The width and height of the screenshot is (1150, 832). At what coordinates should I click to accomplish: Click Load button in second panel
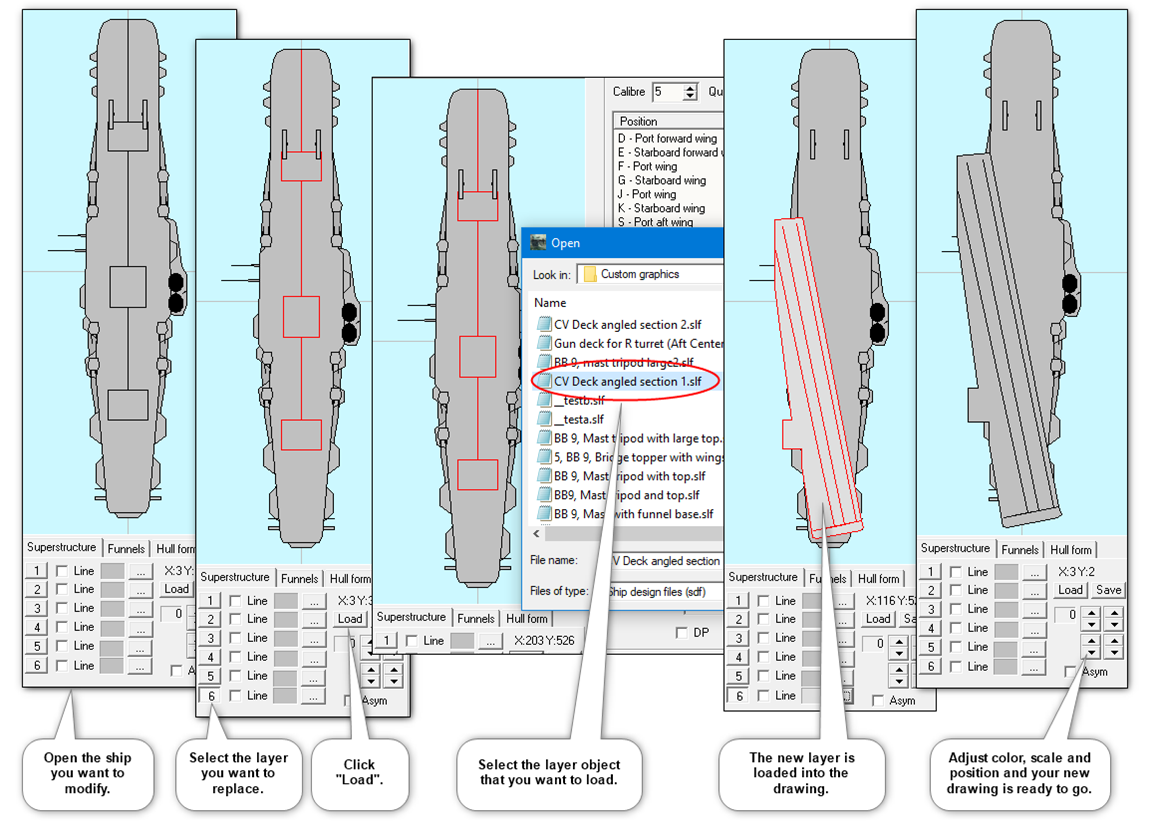coord(350,619)
